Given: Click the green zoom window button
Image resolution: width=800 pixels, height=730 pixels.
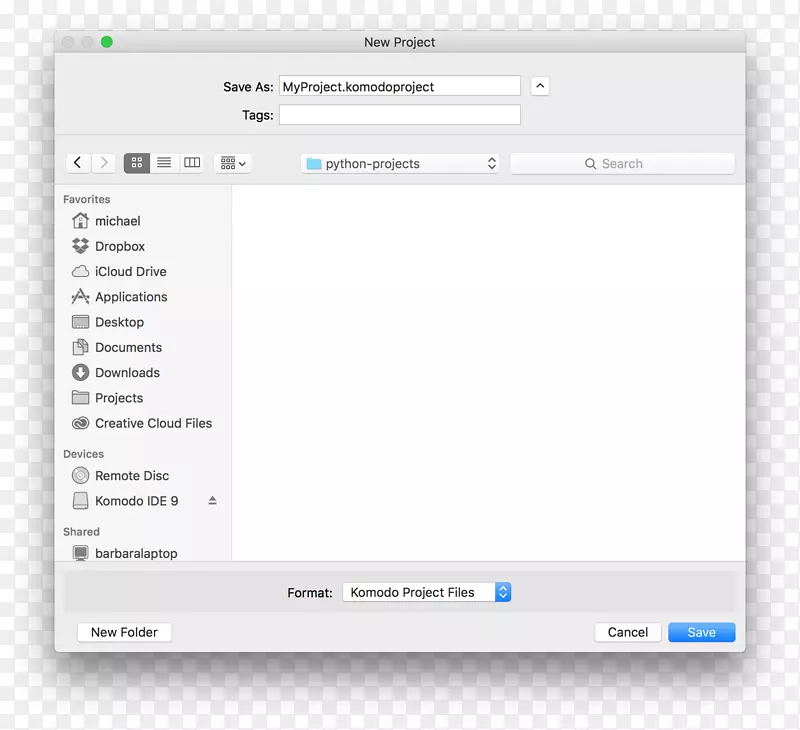Looking at the screenshot, I should tap(107, 42).
